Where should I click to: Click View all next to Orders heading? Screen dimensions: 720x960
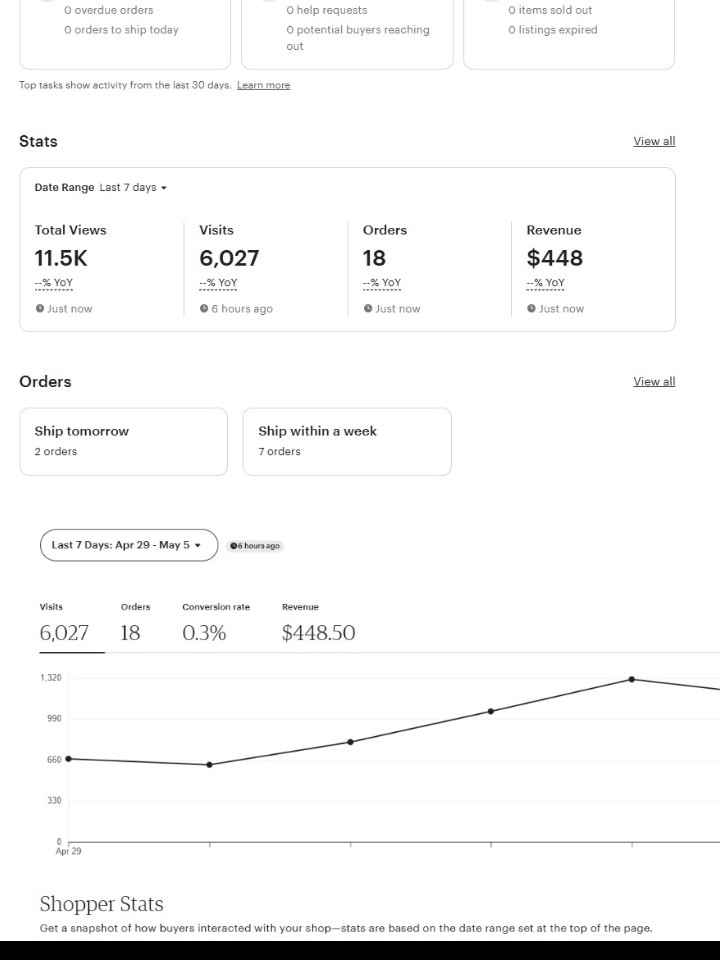(x=654, y=381)
